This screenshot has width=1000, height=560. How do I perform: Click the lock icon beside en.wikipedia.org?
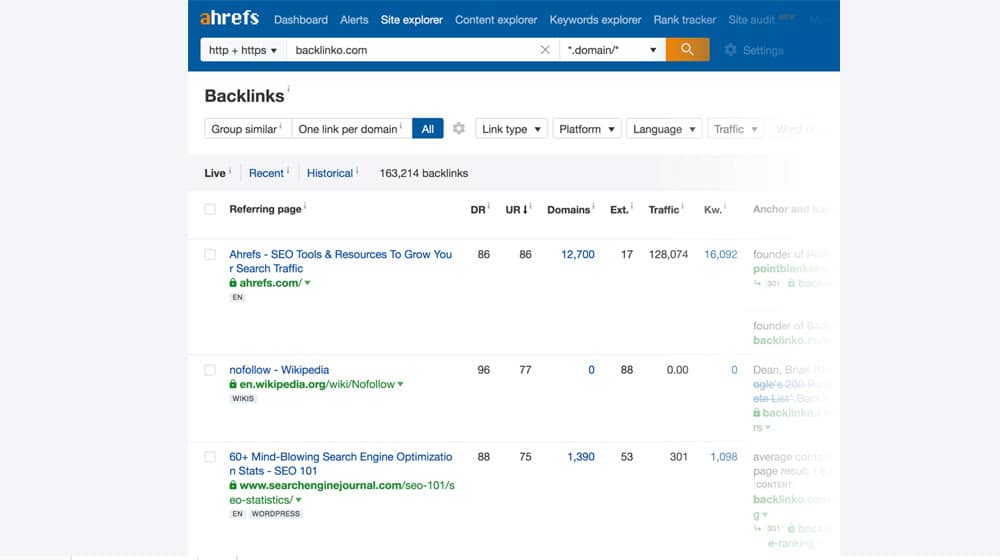pos(233,384)
